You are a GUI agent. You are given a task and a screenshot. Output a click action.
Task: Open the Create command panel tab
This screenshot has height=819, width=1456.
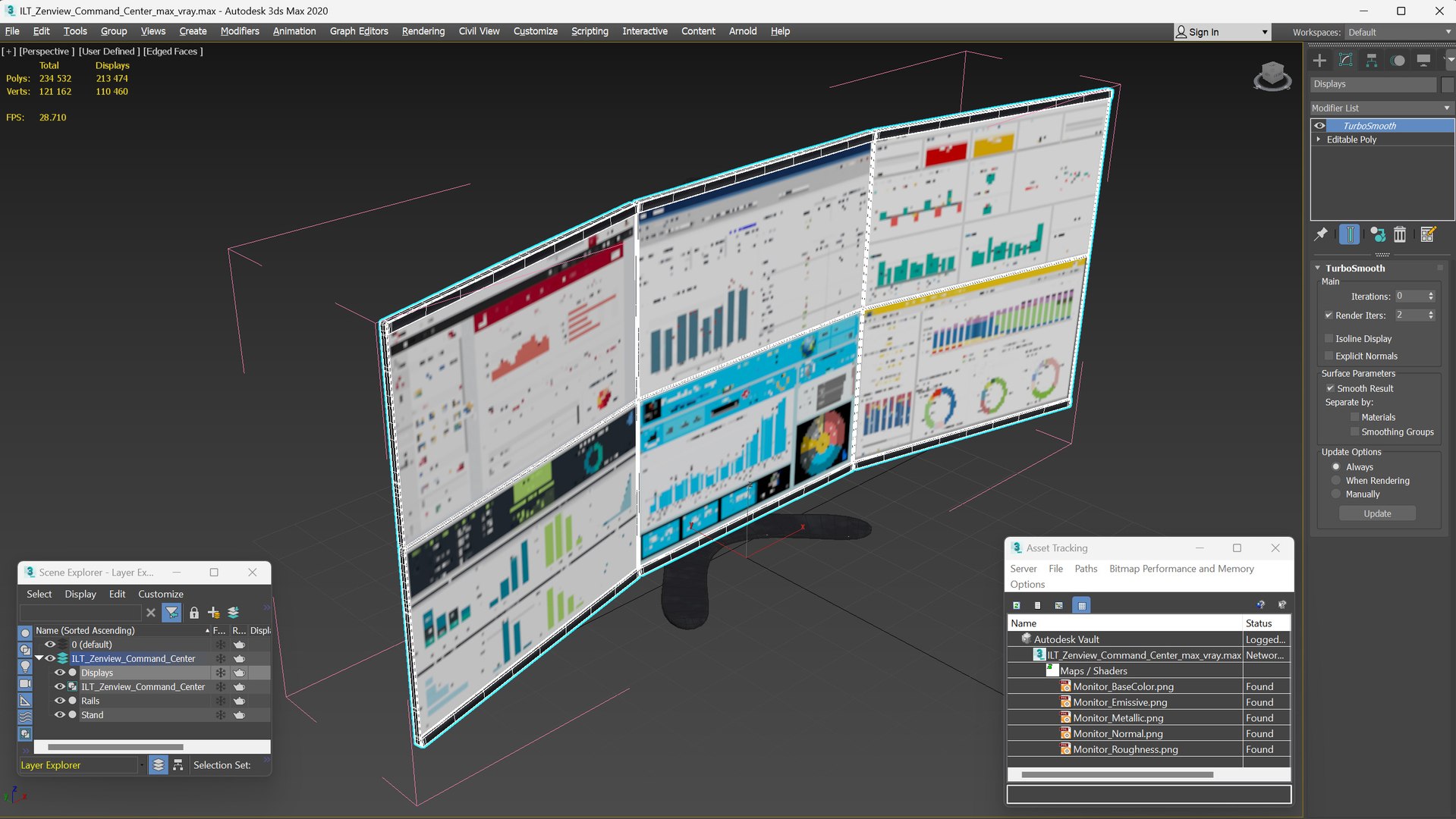[1319, 60]
